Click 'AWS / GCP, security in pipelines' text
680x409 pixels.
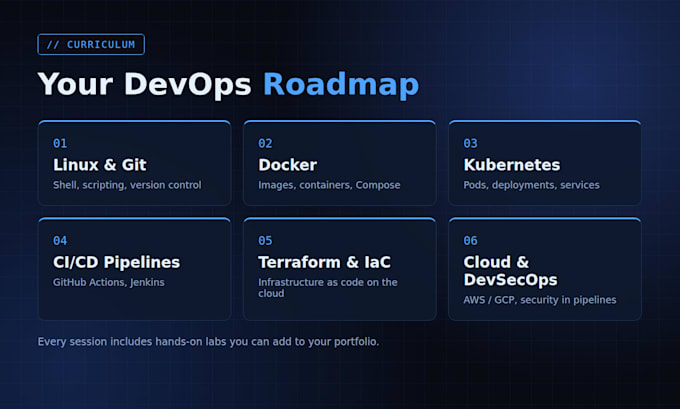tap(540, 300)
